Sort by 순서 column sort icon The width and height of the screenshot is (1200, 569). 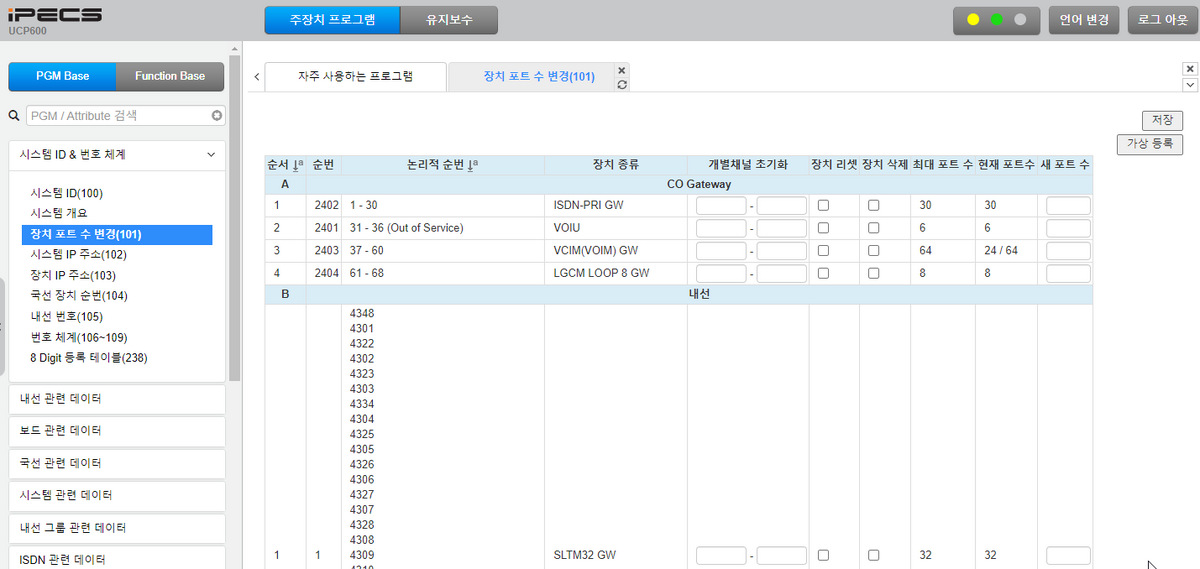(297, 164)
